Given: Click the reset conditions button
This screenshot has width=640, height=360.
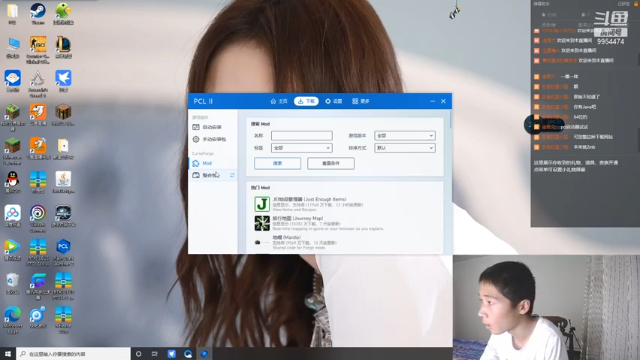Looking at the screenshot, I should [x=331, y=163].
